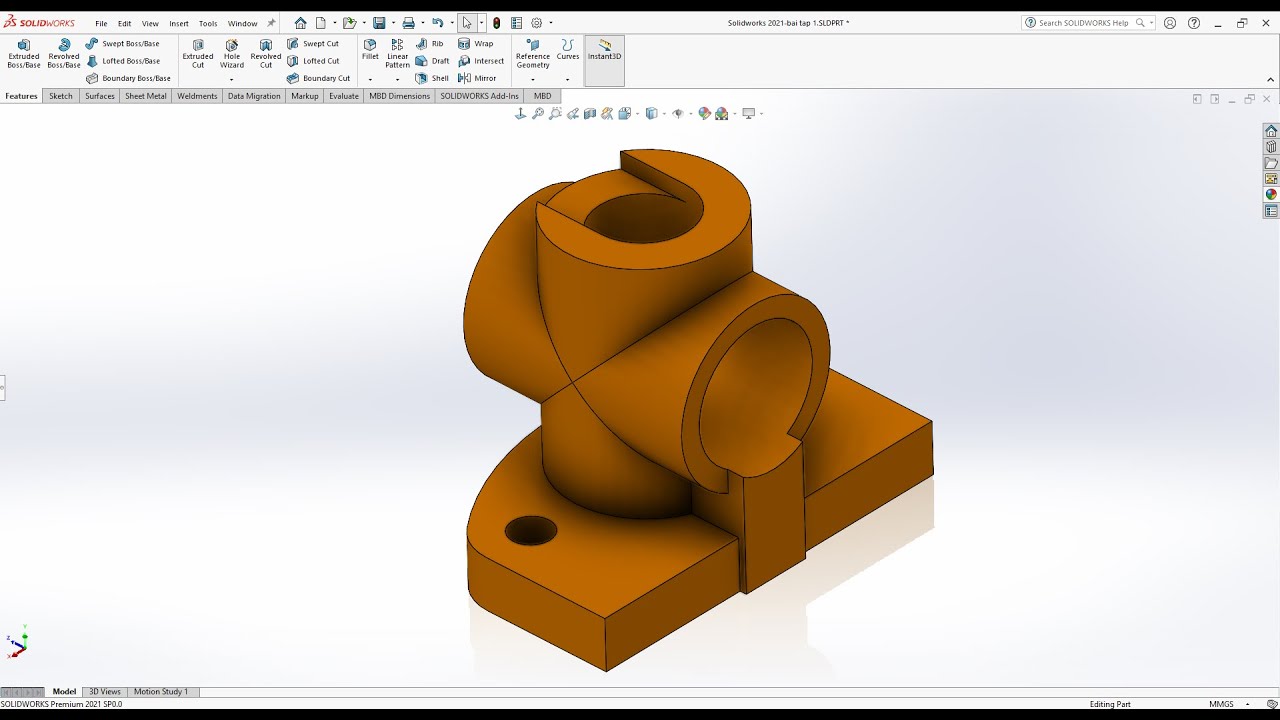Screen dimensions: 1280x720
Task: Switch to the Evaluate tab
Action: click(x=343, y=96)
